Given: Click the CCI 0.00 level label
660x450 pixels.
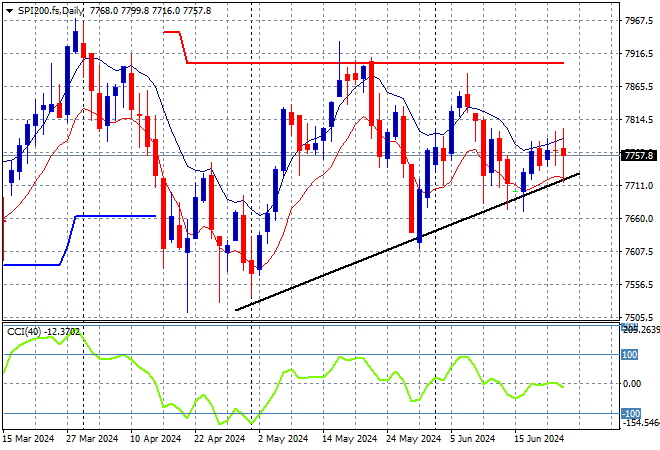Looking at the screenshot, I should (x=632, y=383).
